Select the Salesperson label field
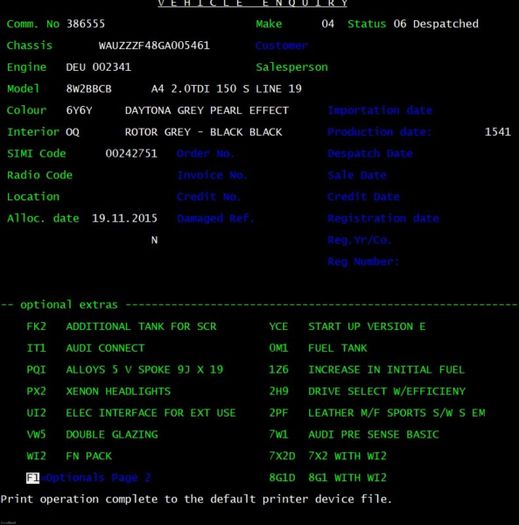This screenshot has width=519, height=525. coord(292,67)
